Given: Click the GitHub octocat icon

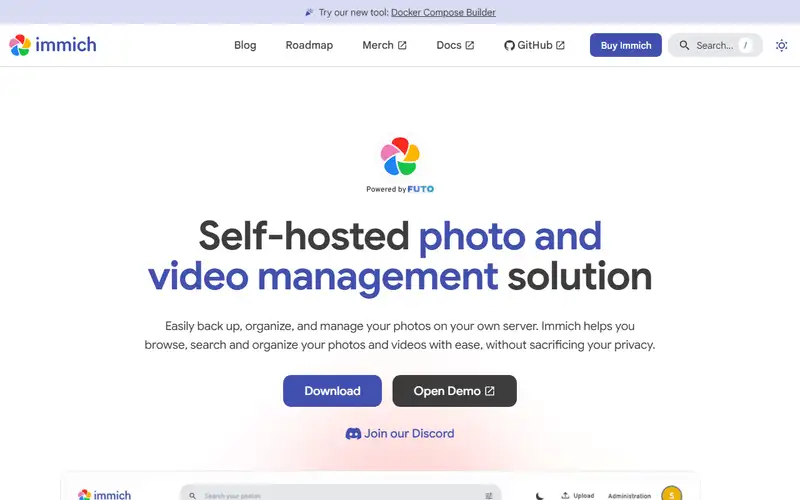Looking at the screenshot, I should click(x=509, y=45).
